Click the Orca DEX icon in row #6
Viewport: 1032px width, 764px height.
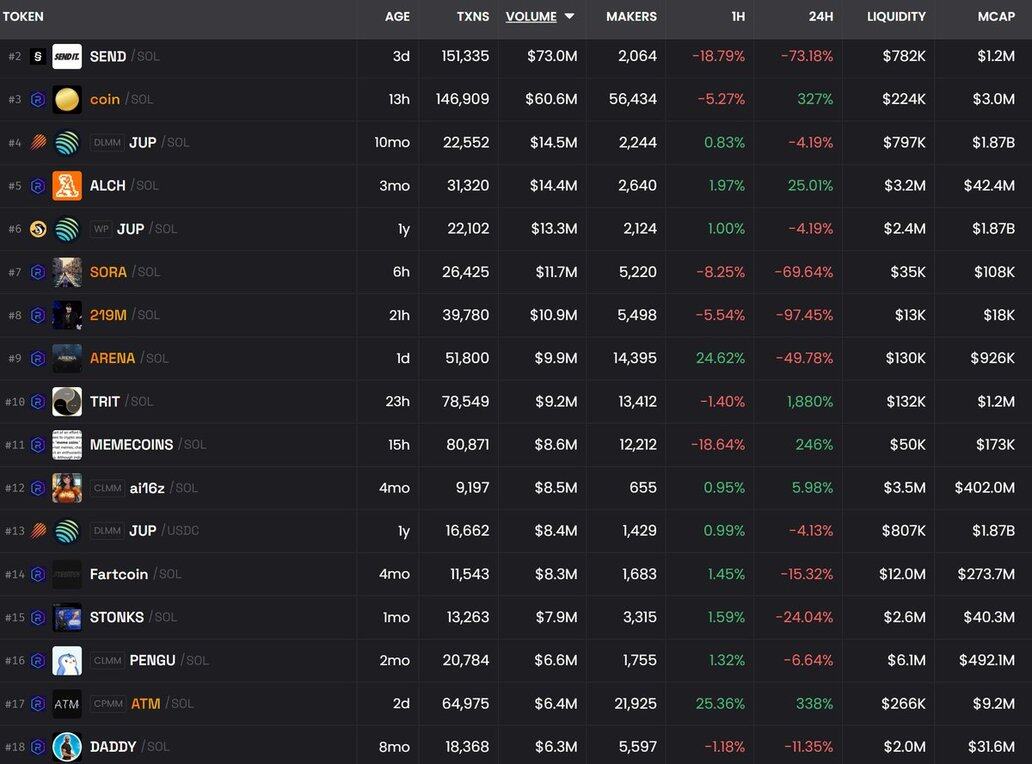tap(38, 229)
